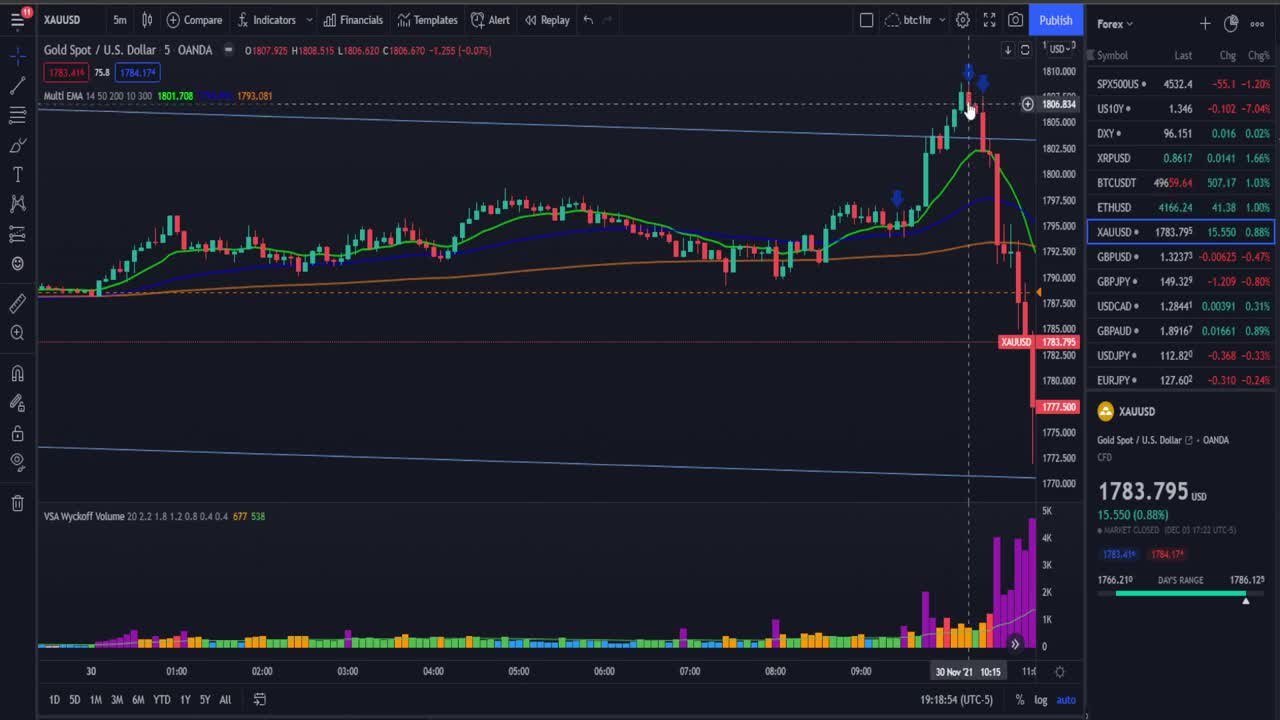
Task: Collapse the legend with the down arrow
Action: click(x=1008, y=50)
